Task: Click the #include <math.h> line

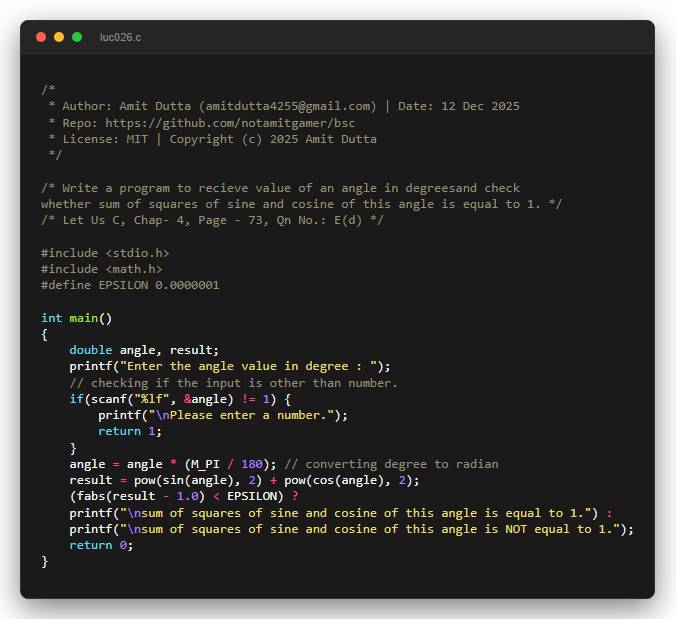Action: (102, 269)
